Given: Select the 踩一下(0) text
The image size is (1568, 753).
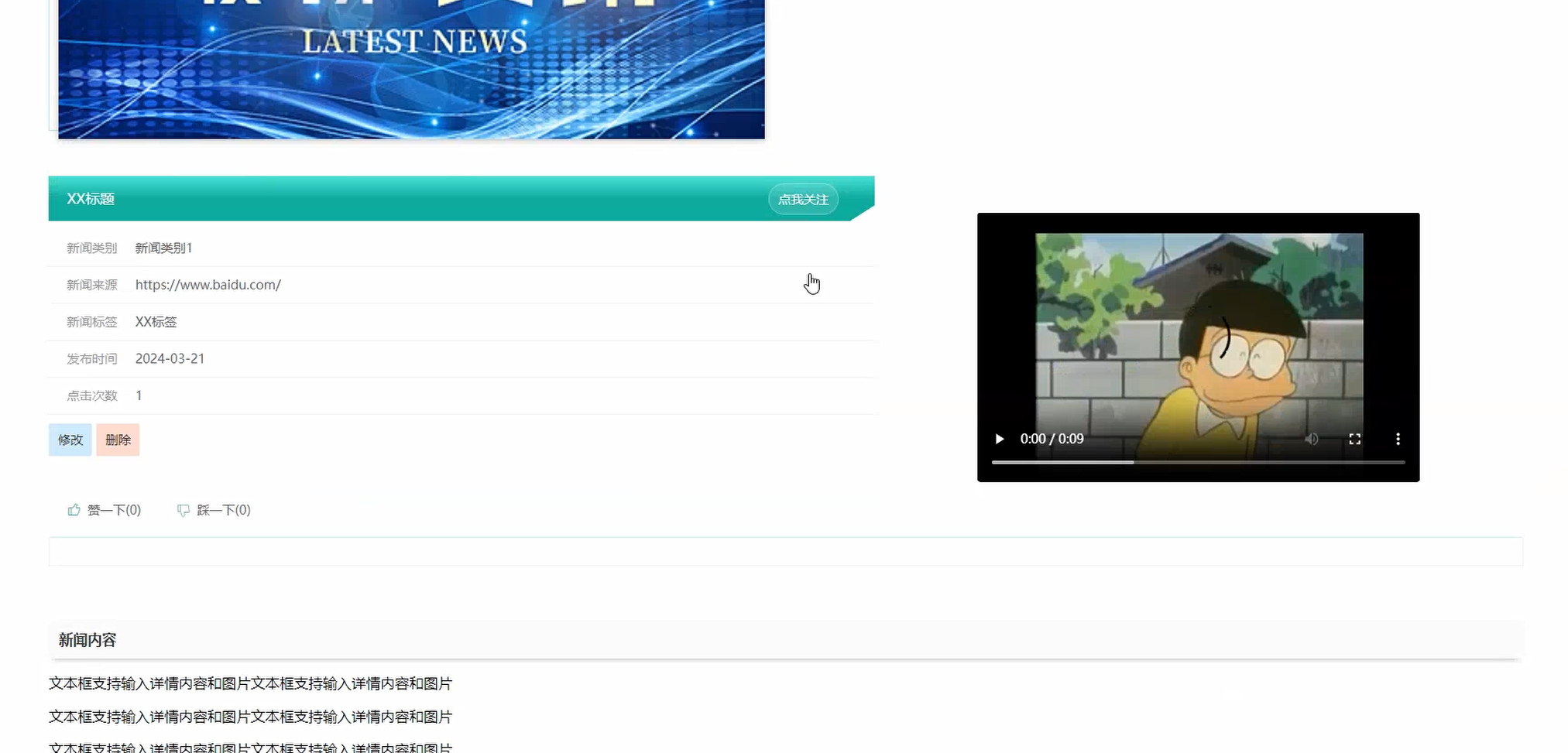Looking at the screenshot, I should tap(224, 510).
